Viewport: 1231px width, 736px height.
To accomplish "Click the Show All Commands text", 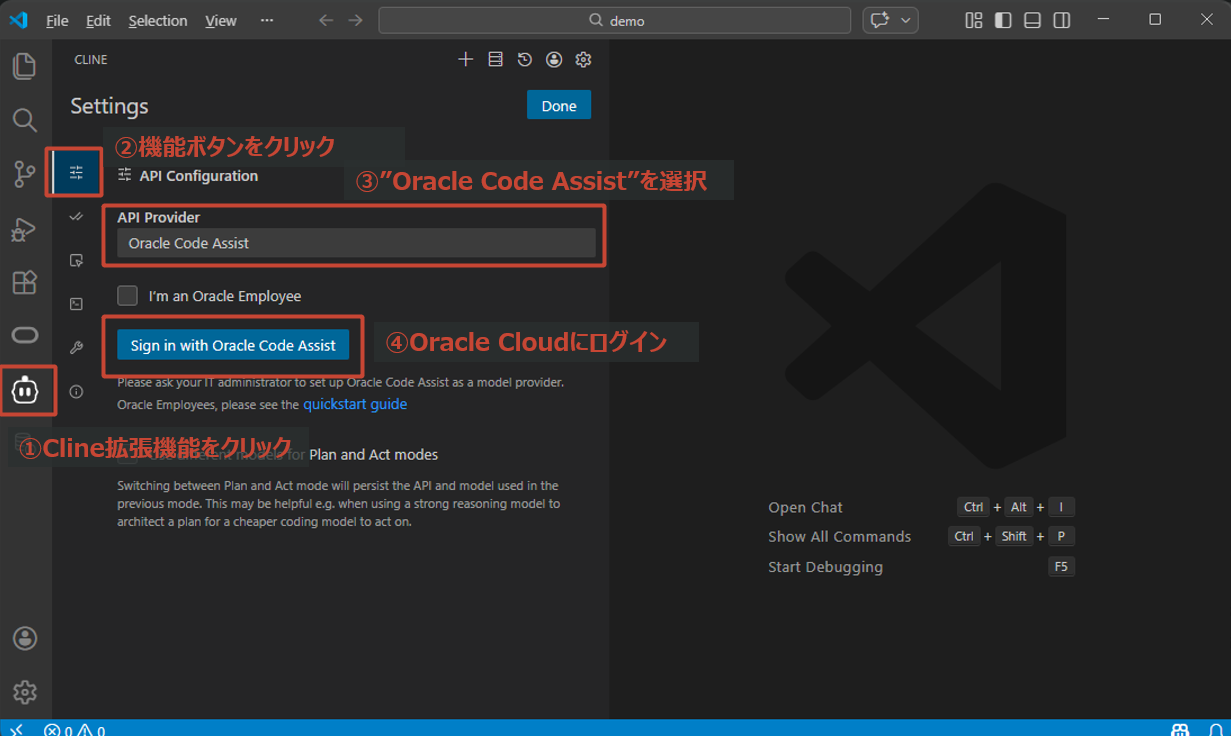I will coord(839,536).
